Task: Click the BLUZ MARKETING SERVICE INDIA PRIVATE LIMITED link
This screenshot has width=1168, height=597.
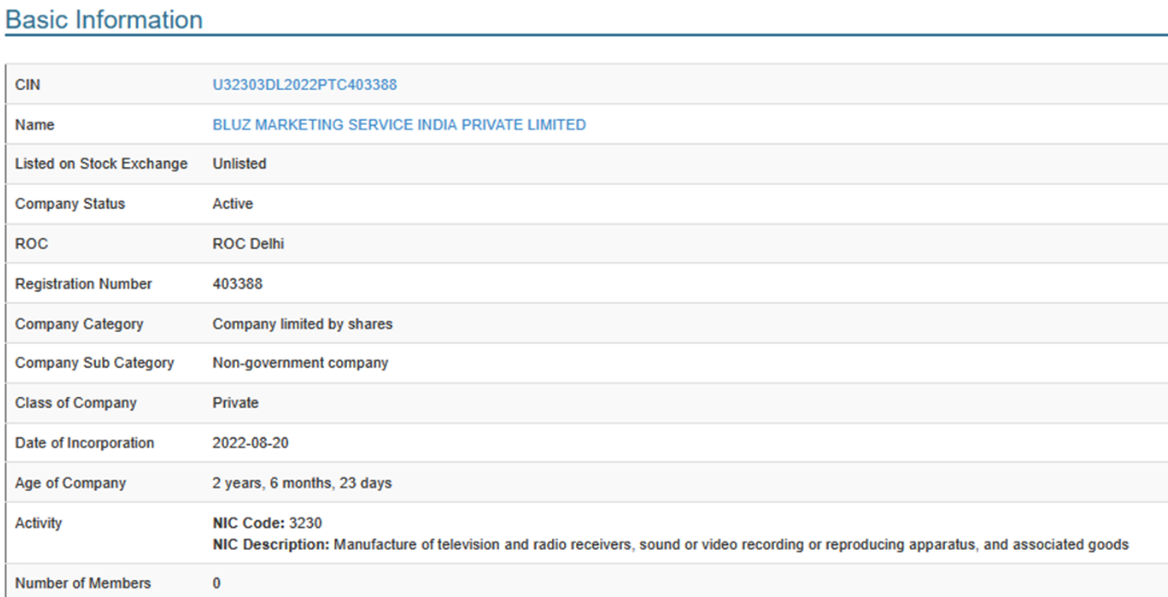Action: pyautogui.click(x=399, y=125)
